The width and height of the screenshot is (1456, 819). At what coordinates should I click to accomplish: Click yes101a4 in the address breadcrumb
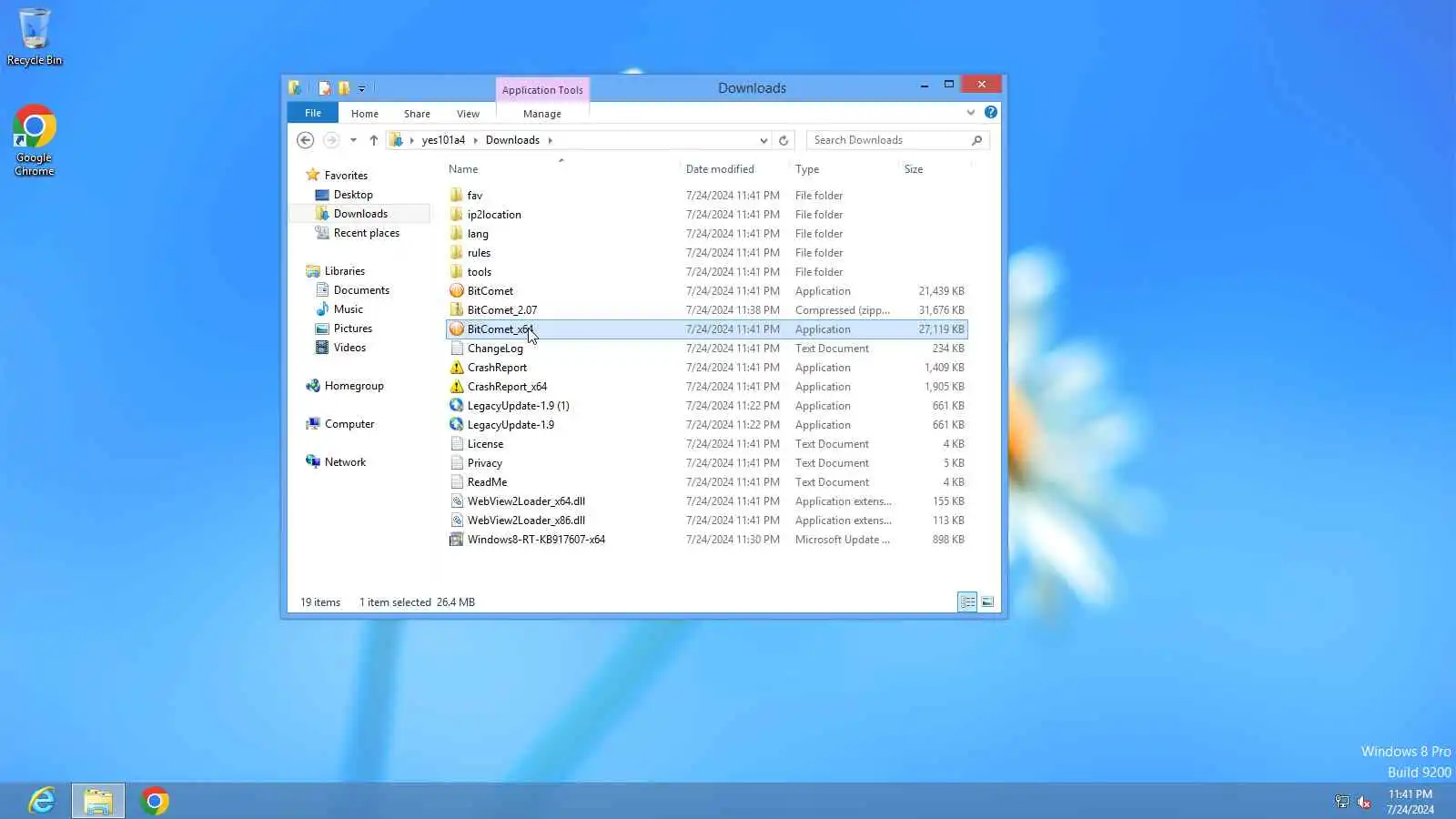(443, 140)
